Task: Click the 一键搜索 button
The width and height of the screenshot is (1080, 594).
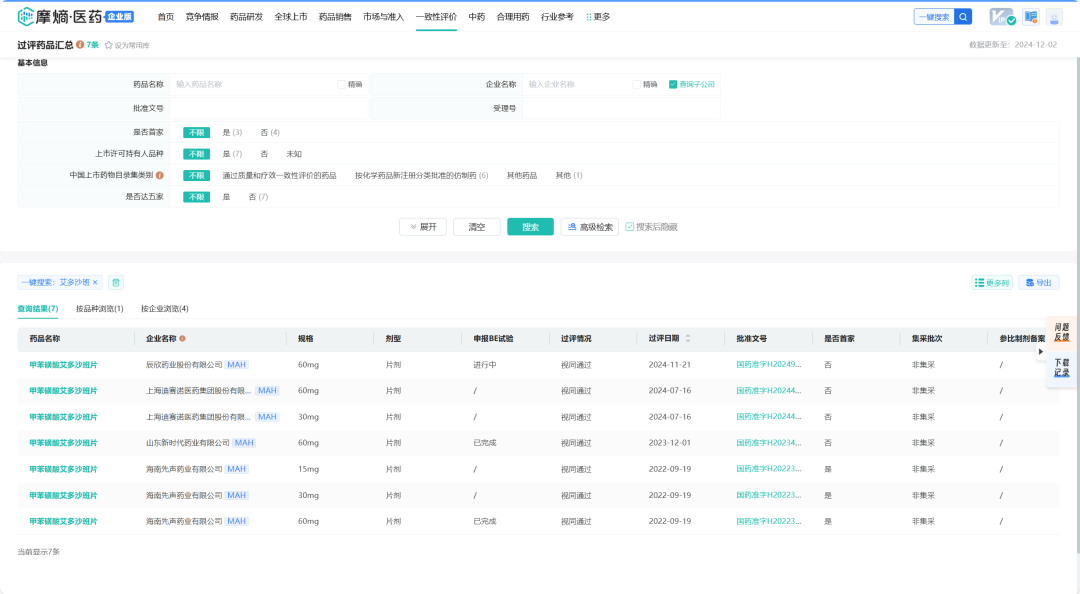Action: [x=934, y=17]
